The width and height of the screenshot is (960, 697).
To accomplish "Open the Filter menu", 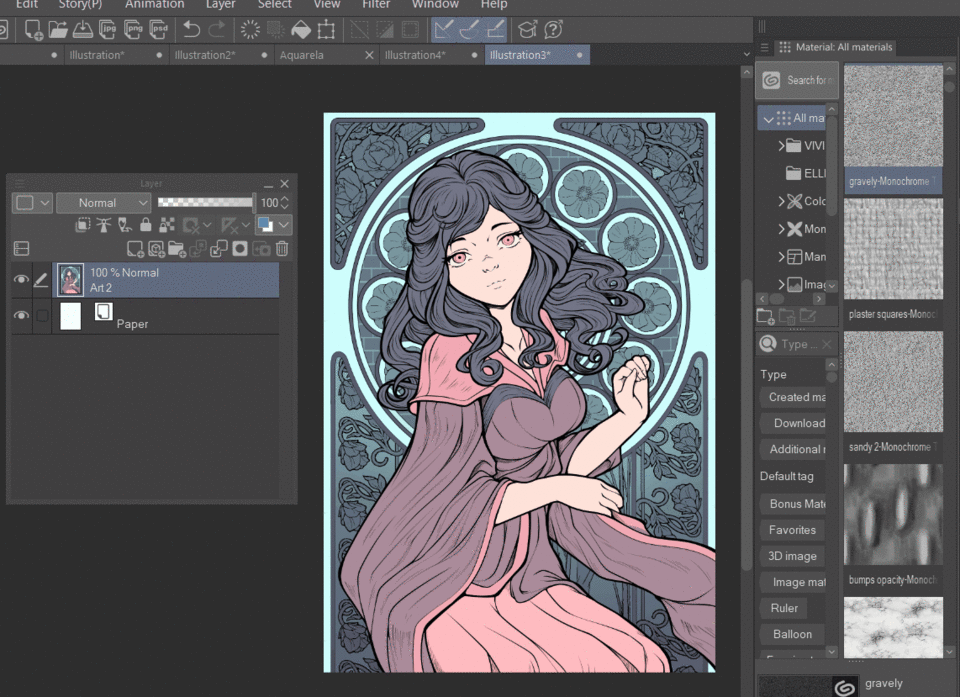I will coord(376,5).
